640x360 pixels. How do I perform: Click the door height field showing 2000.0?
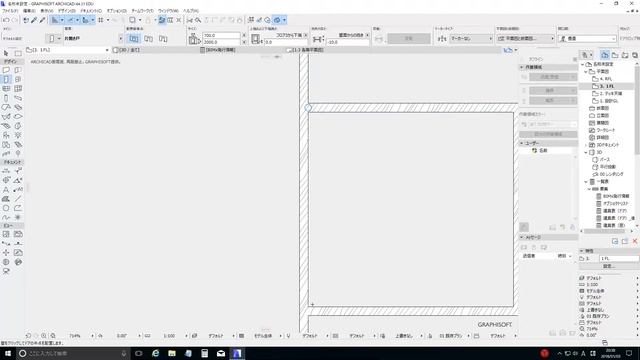click(221, 42)
